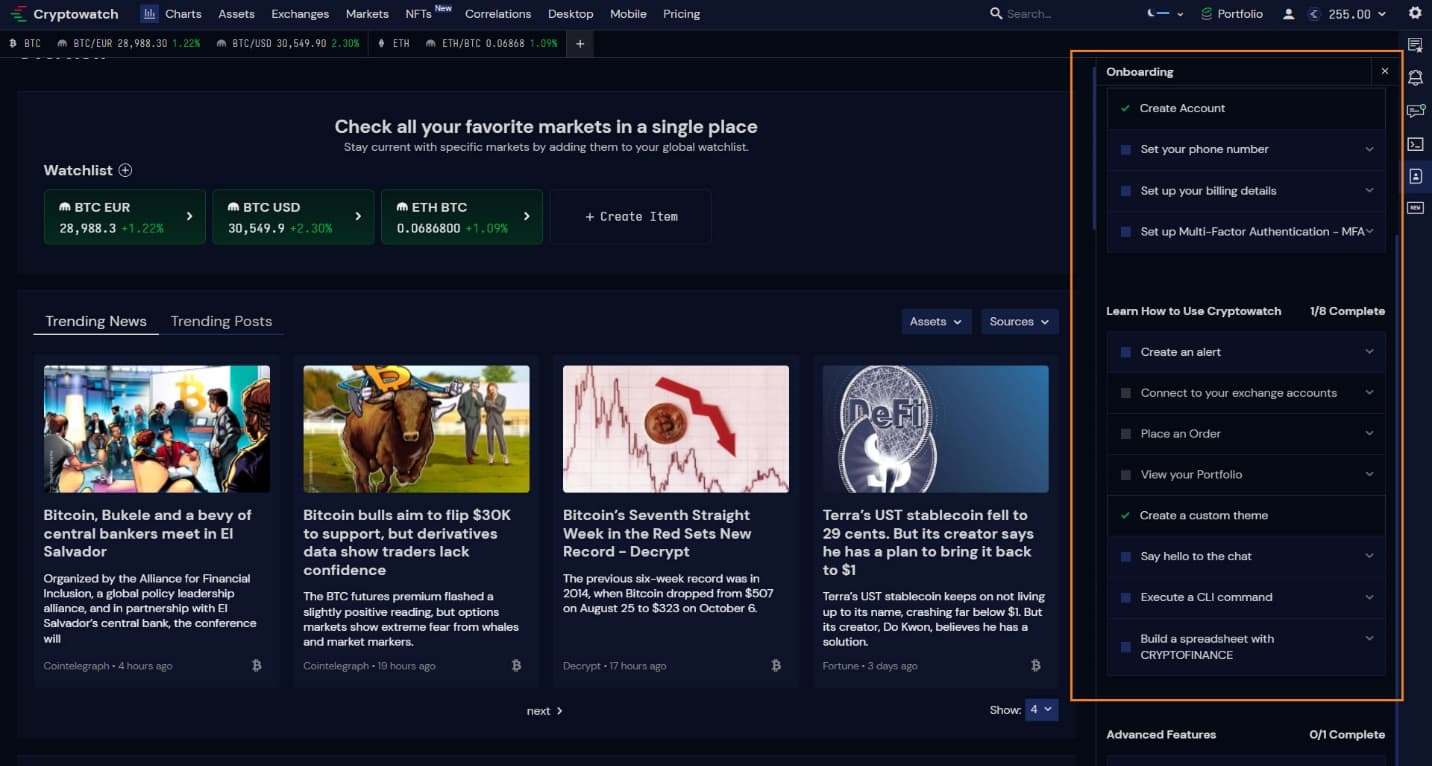Check Set your phone number box
Viewport: 1432px width, 766px height.
(x=1126, y=150)
